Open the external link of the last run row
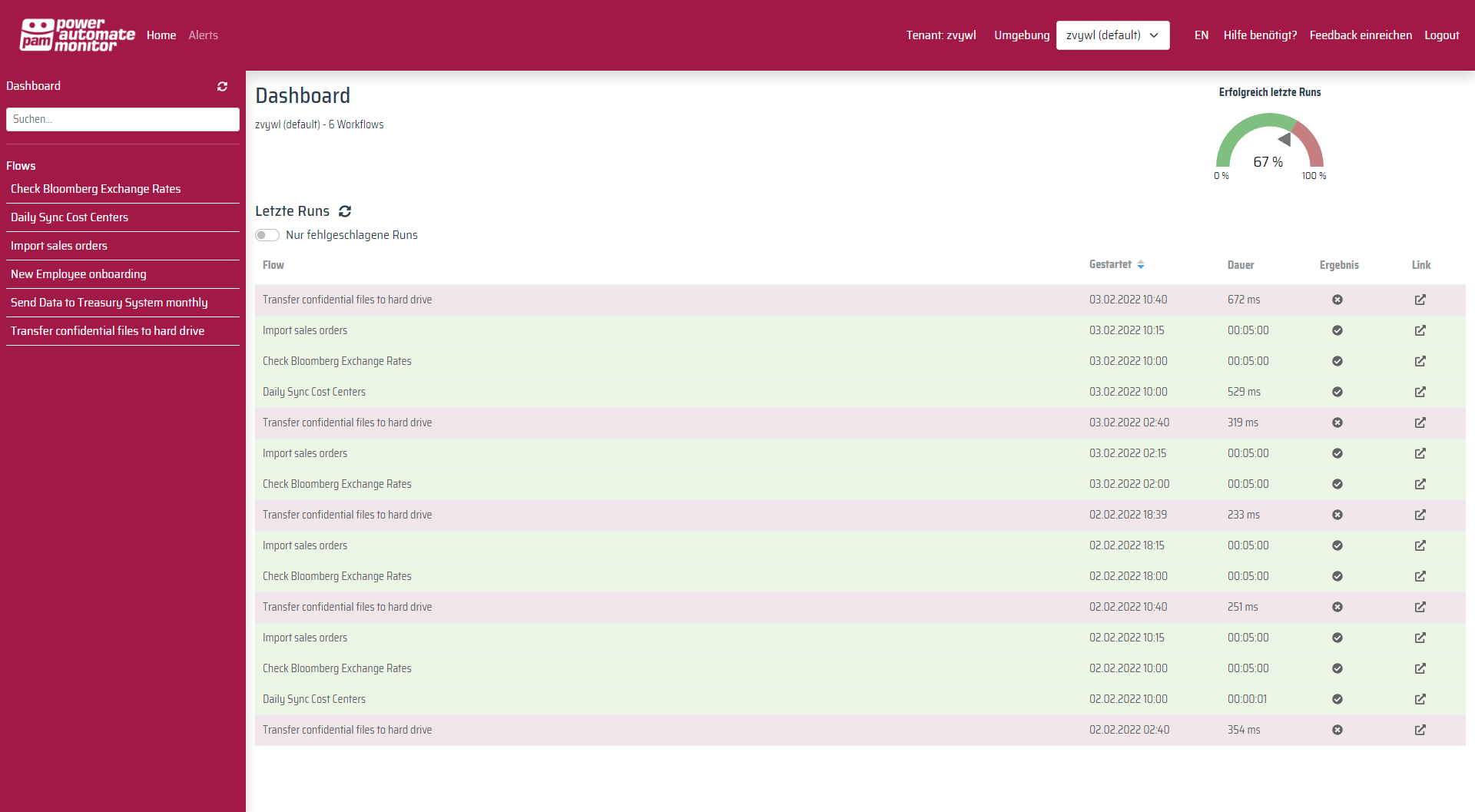The width and height of the screenshot is (1475, 812). coord(1420,730)
